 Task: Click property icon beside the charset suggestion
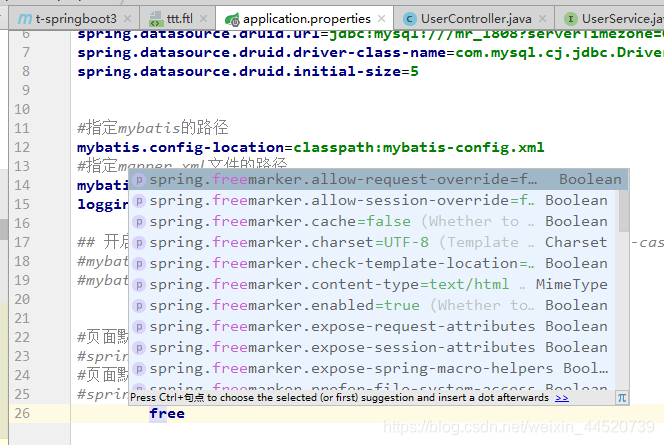click(x=139, y=243)
